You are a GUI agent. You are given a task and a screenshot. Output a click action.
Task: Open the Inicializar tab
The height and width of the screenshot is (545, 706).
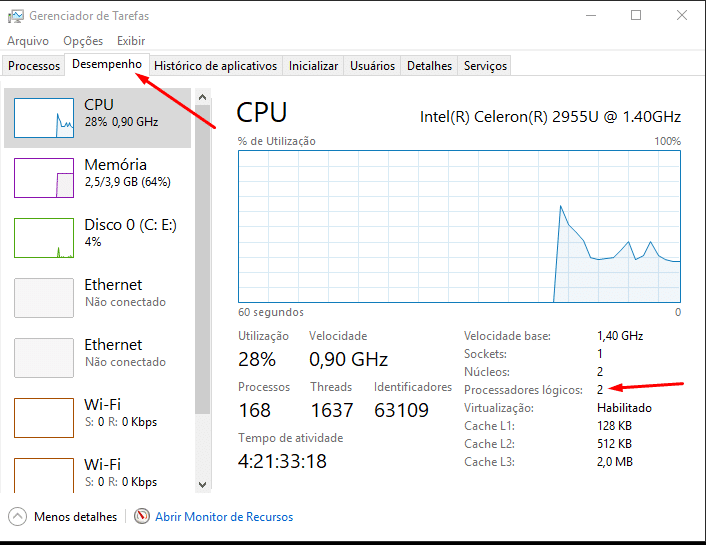(x=313, y=66)
